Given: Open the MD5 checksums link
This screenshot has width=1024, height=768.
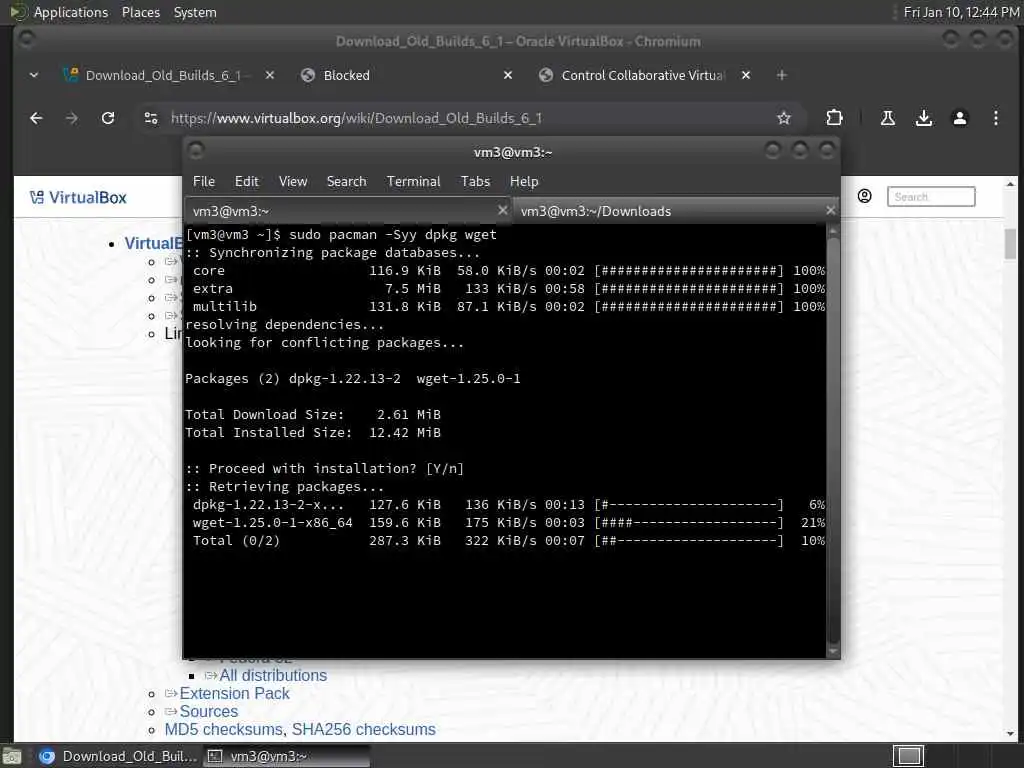Looking at the screenshot, I should 223,729.
